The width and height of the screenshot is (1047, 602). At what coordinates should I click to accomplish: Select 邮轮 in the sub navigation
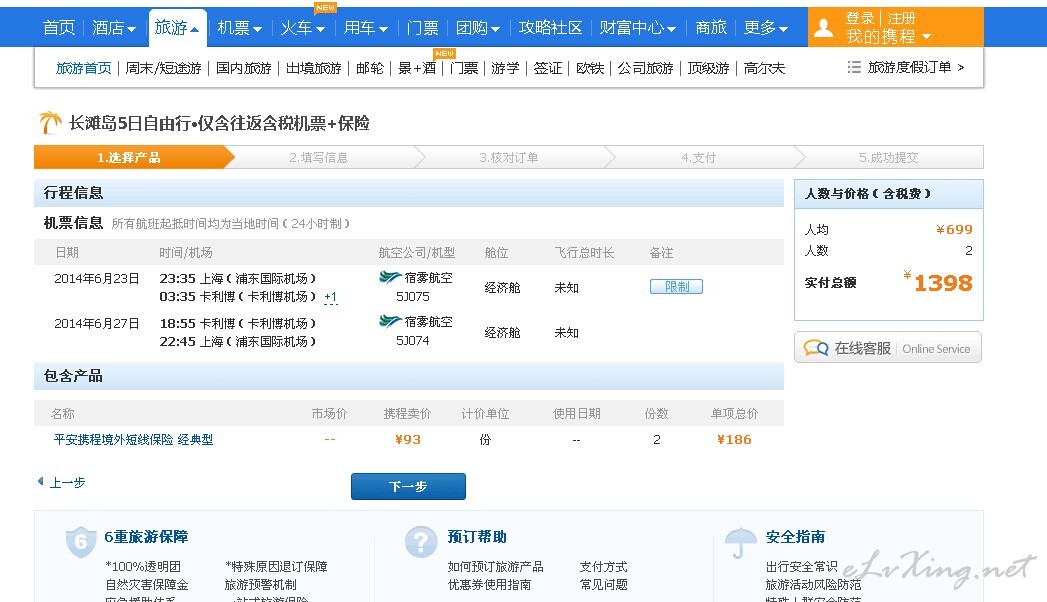pyautogui.click(x=370, y=67)
